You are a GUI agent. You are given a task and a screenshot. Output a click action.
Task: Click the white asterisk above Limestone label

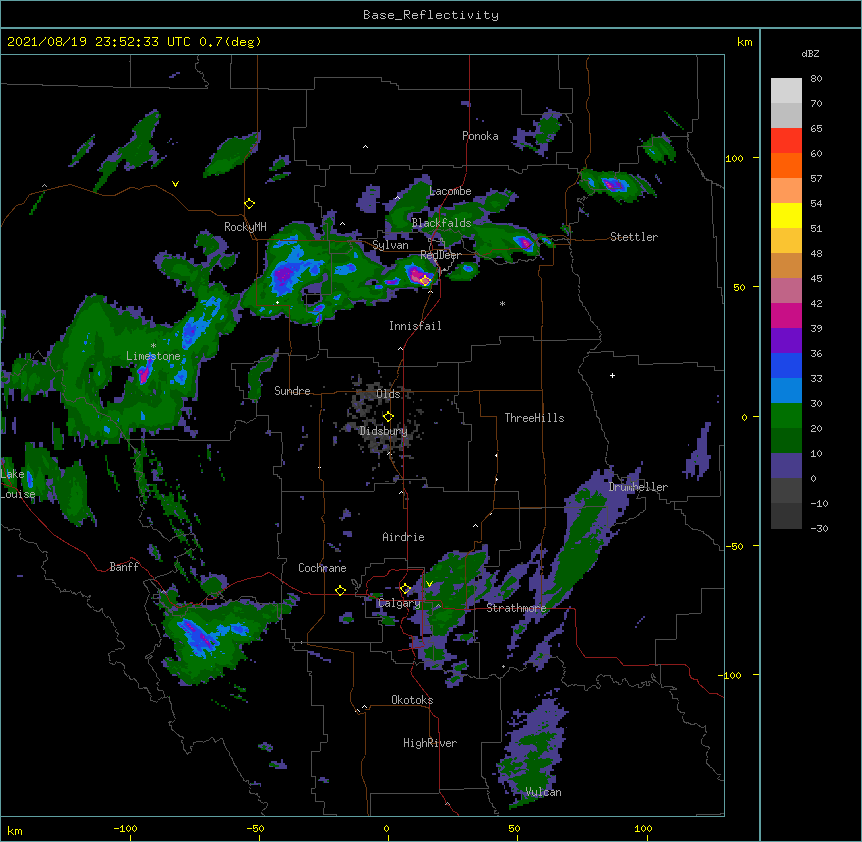point(153,346)
